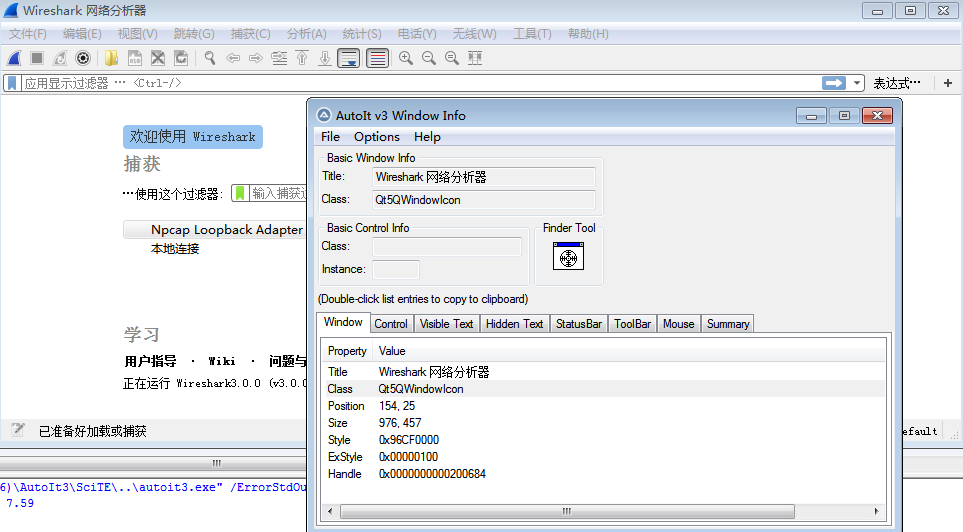Viewport: 963px width, 532px height.
Task: Jump to last packet icon
Action: (x=325, y=58)
